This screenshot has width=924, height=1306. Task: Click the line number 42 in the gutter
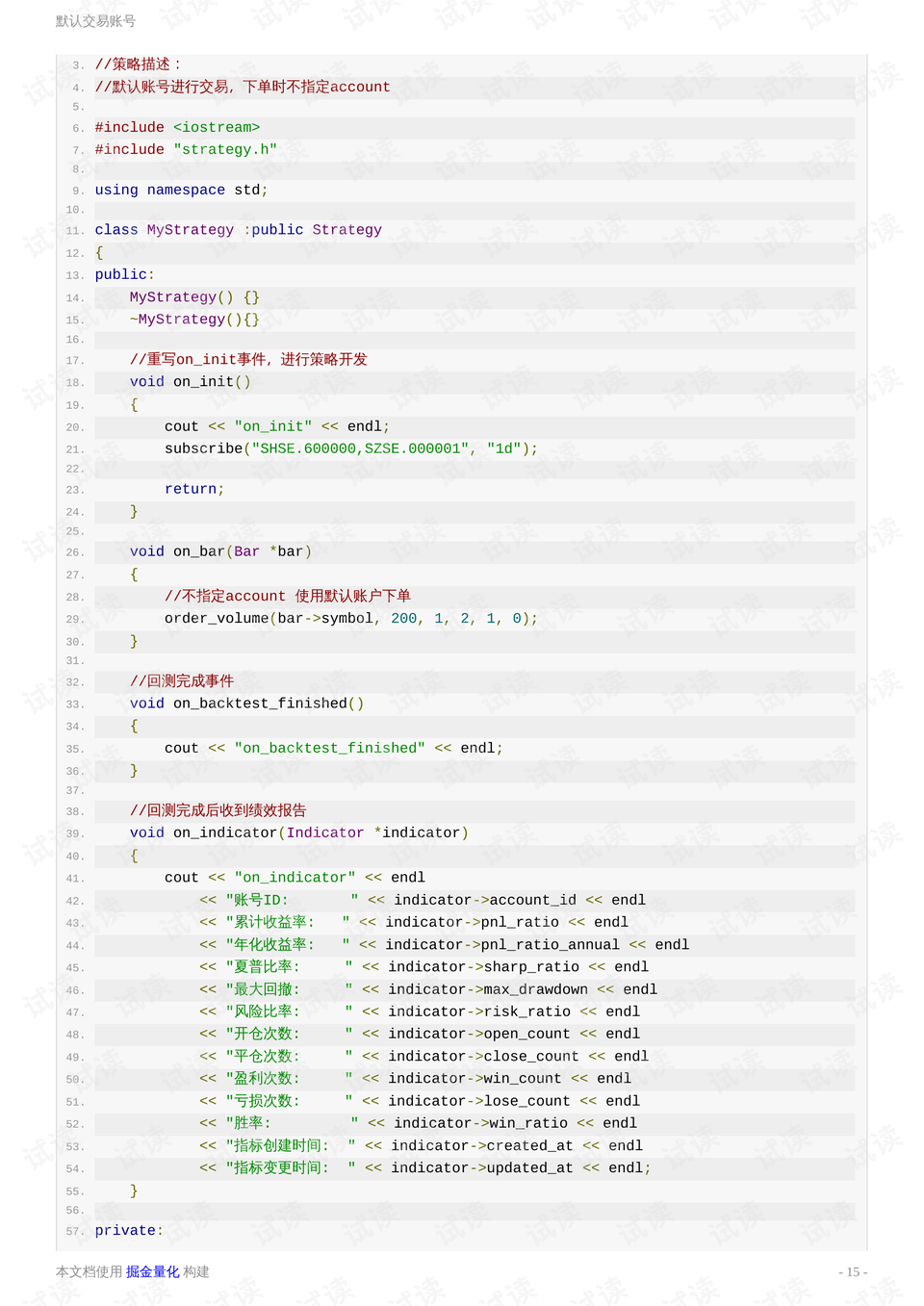(73, 901)
